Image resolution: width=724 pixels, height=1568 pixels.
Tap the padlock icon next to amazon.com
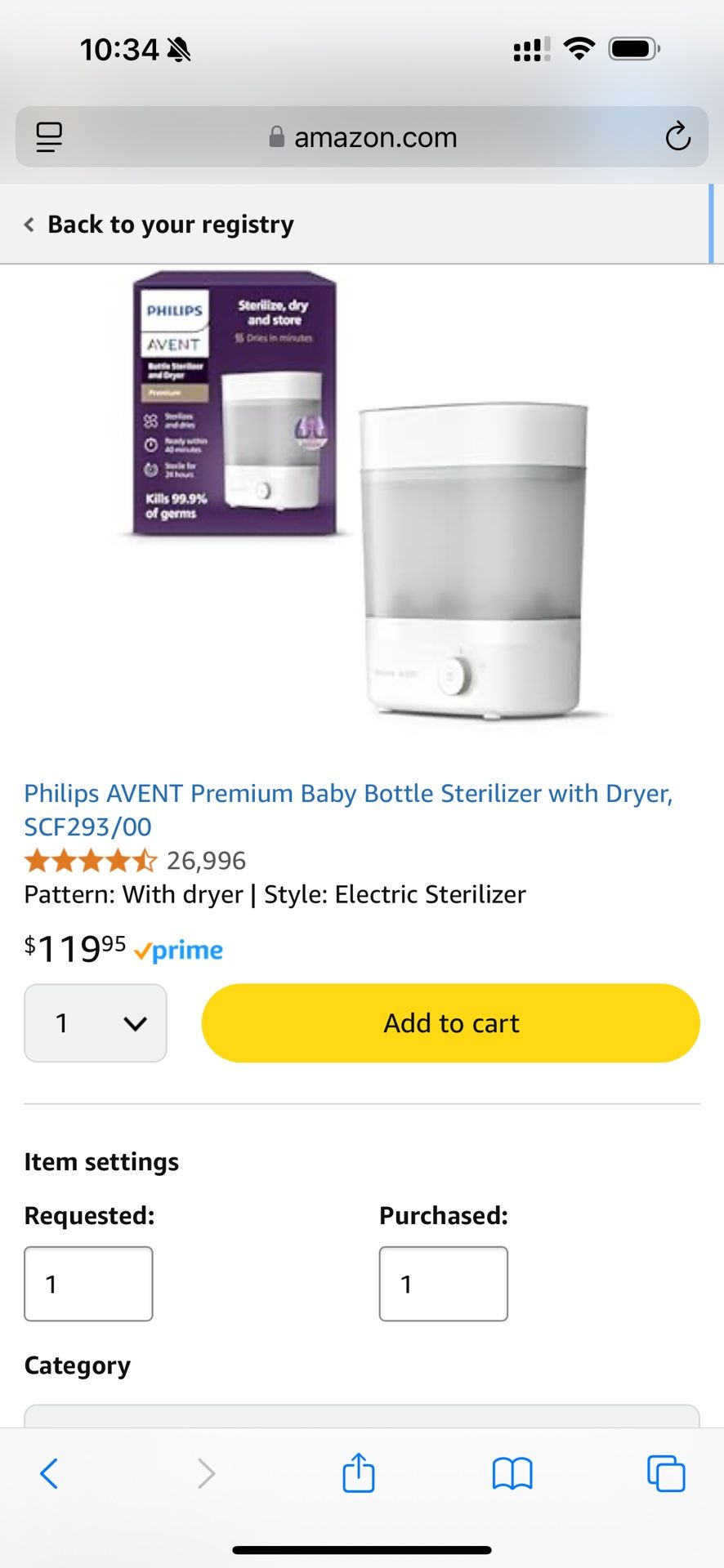(x=277, y=136)
